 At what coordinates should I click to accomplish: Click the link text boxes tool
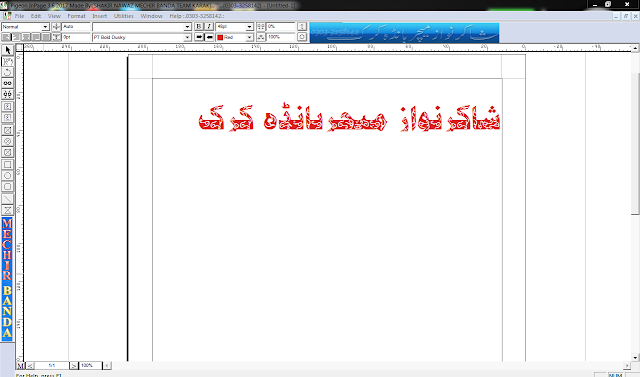click(7, 83)
